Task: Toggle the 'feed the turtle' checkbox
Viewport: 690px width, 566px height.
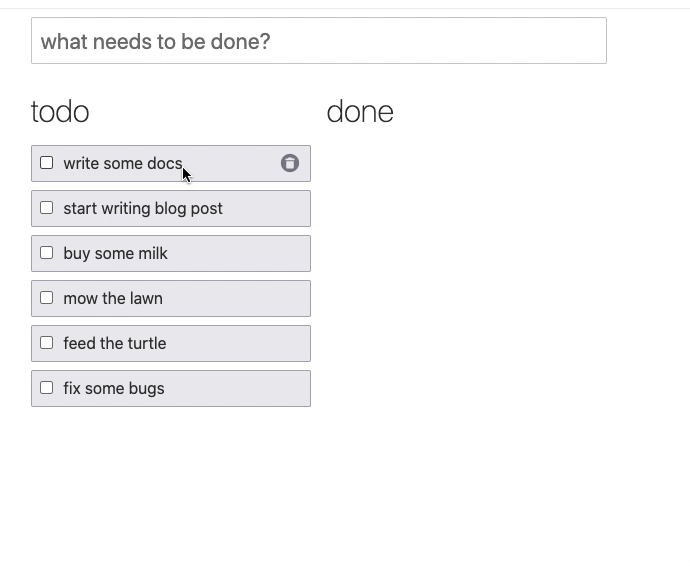Action: tap(47, 343)
